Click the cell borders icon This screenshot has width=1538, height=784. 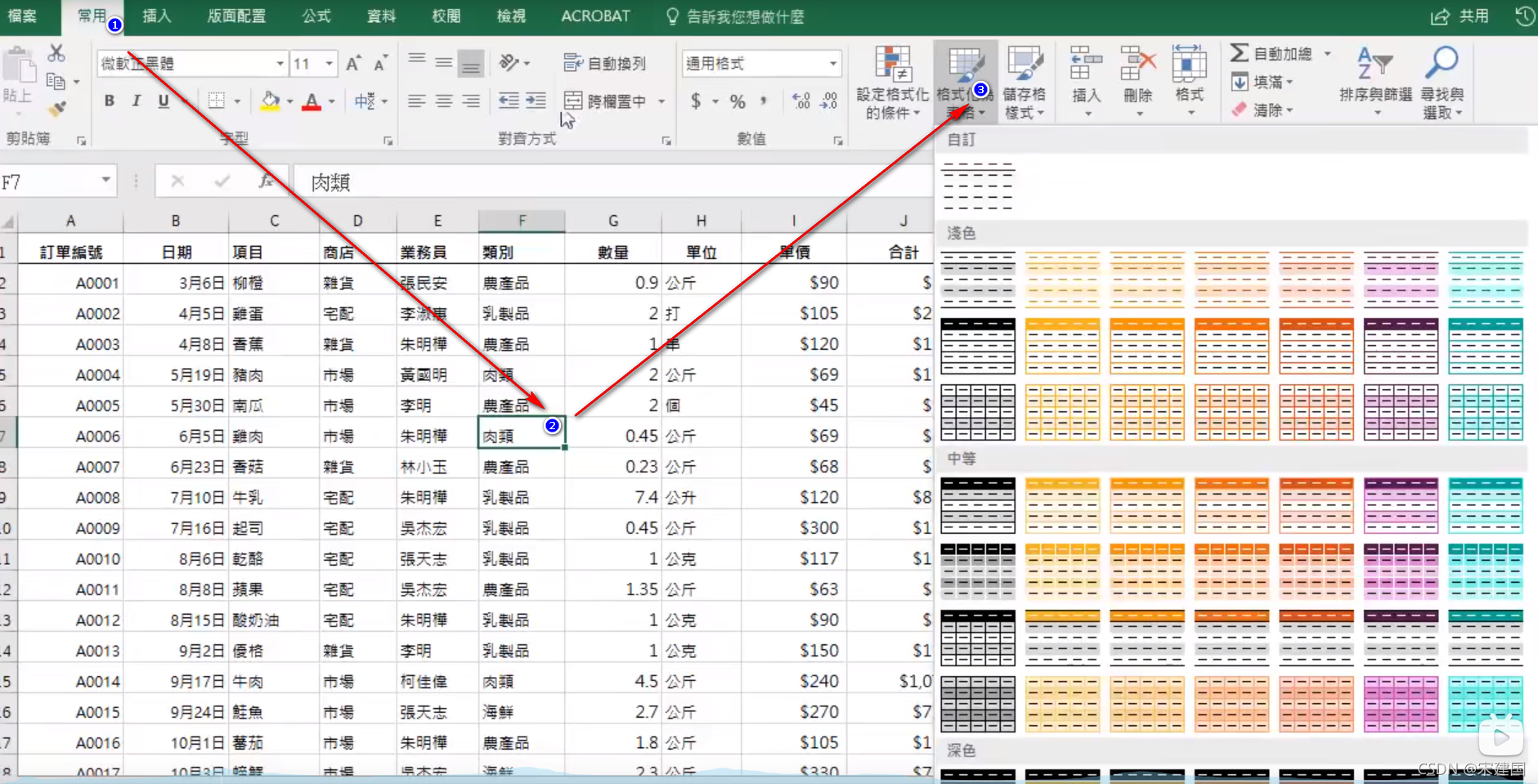[216, 101]
